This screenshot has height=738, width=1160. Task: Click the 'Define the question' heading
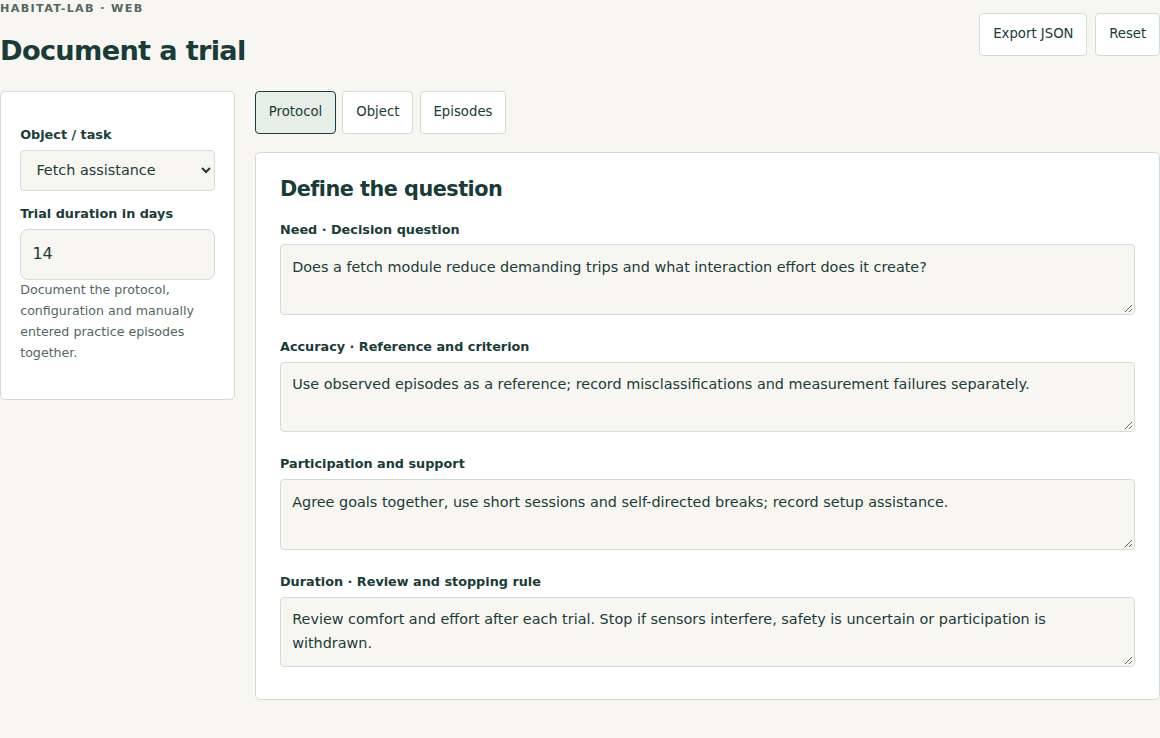(x=391, y=189)
